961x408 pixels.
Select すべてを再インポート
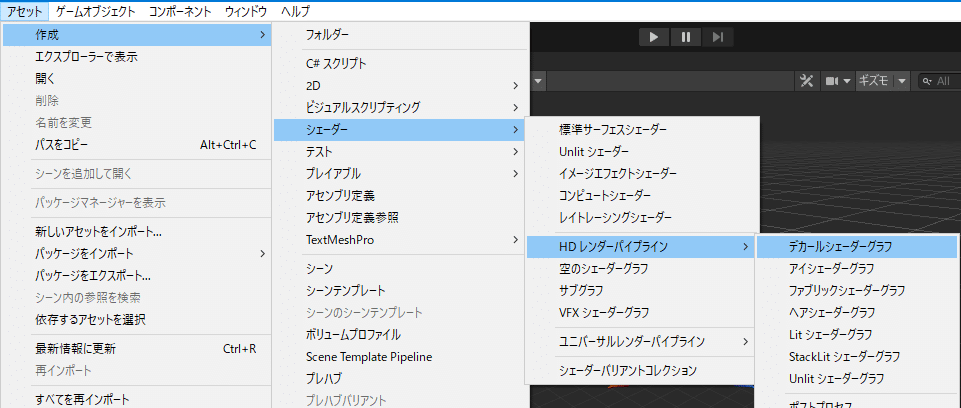coord(137,399)
